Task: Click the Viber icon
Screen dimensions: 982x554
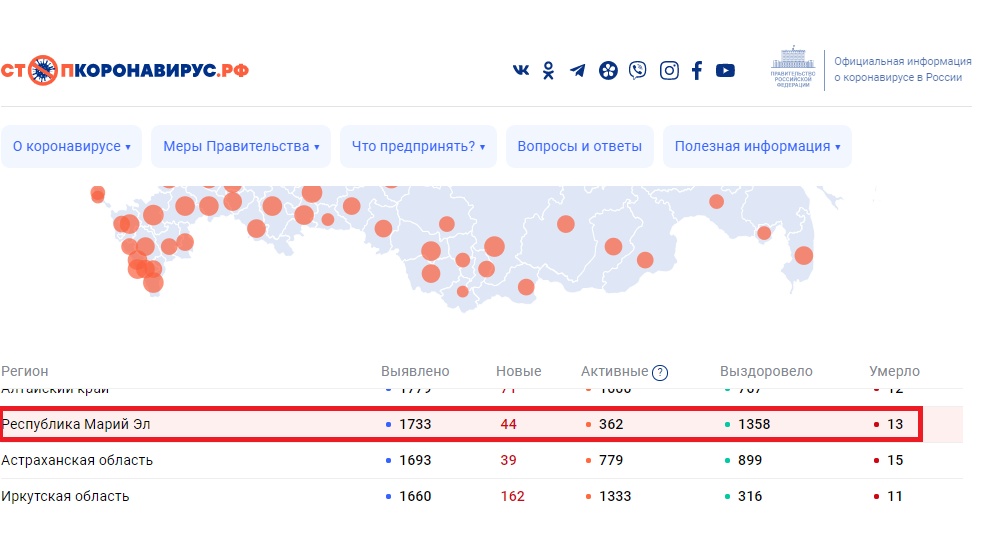Action: pyautogui.click(x=637, y=70)
